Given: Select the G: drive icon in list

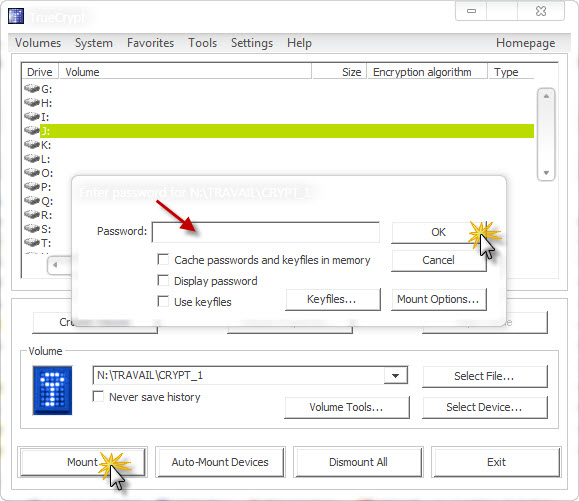Looking at the screenshot, I should (32, 88).
